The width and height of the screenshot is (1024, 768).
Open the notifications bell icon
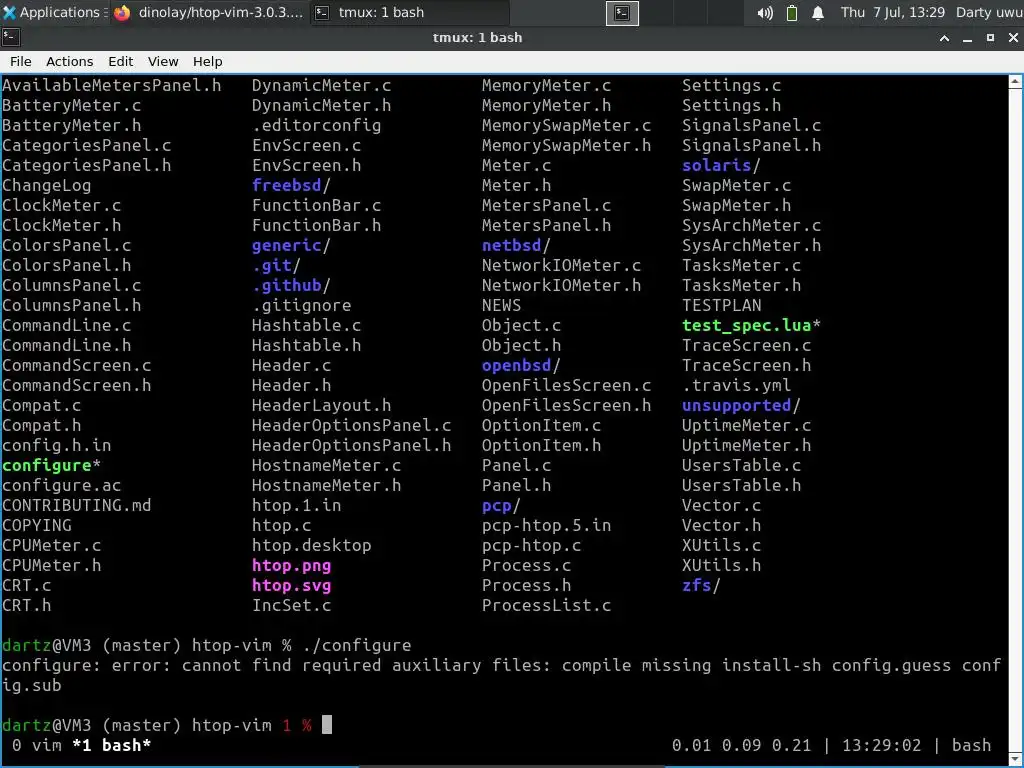pyautogui.click(x=818, y=12)
